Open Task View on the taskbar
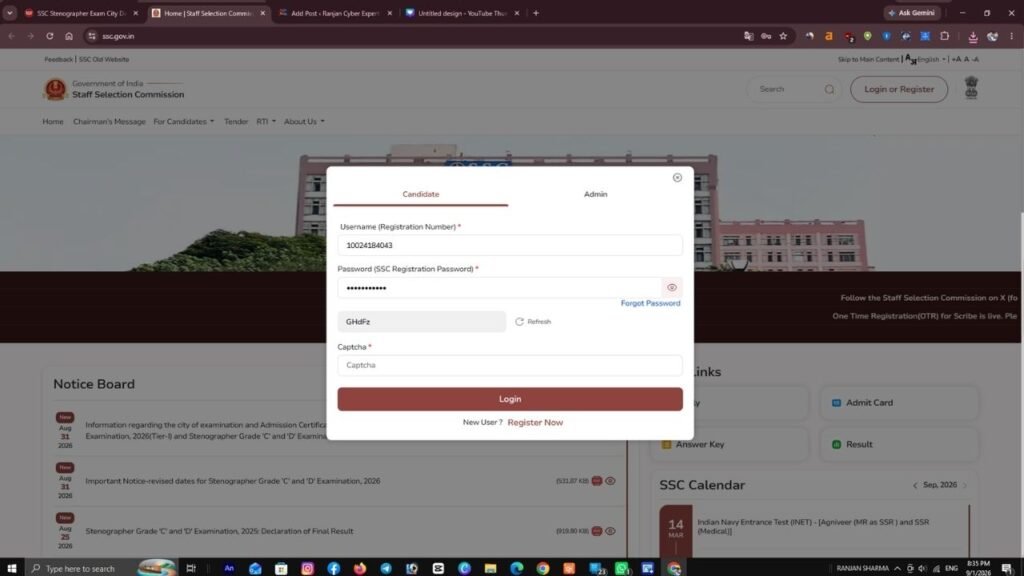Image resolution: width=1024 pixels, height=576 pixels. tap(191, 568)
